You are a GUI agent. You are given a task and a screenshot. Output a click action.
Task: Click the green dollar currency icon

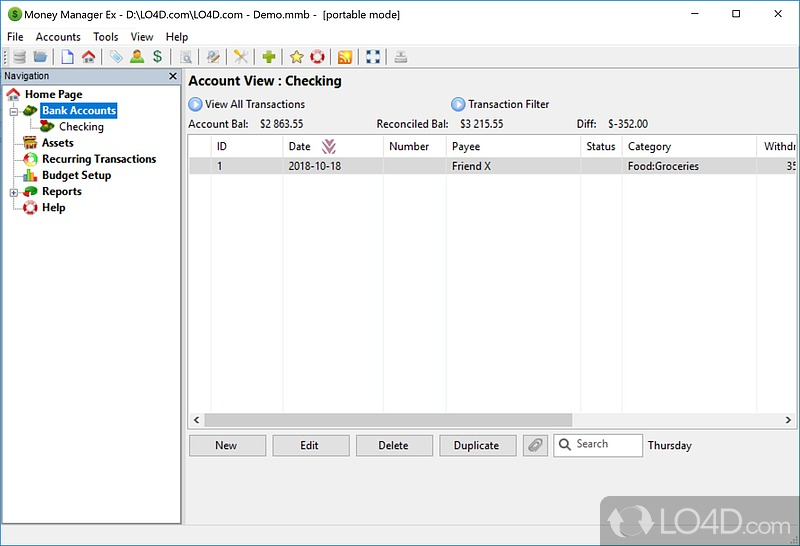click(x=157, y=57)
